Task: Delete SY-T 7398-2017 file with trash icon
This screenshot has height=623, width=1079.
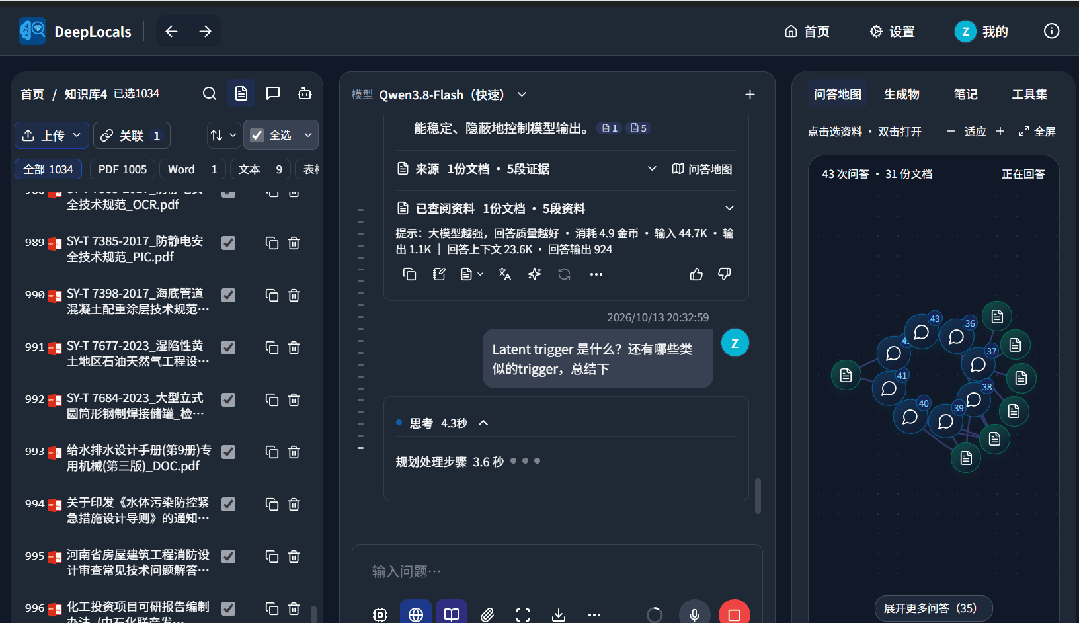Action: pos(294,295)
